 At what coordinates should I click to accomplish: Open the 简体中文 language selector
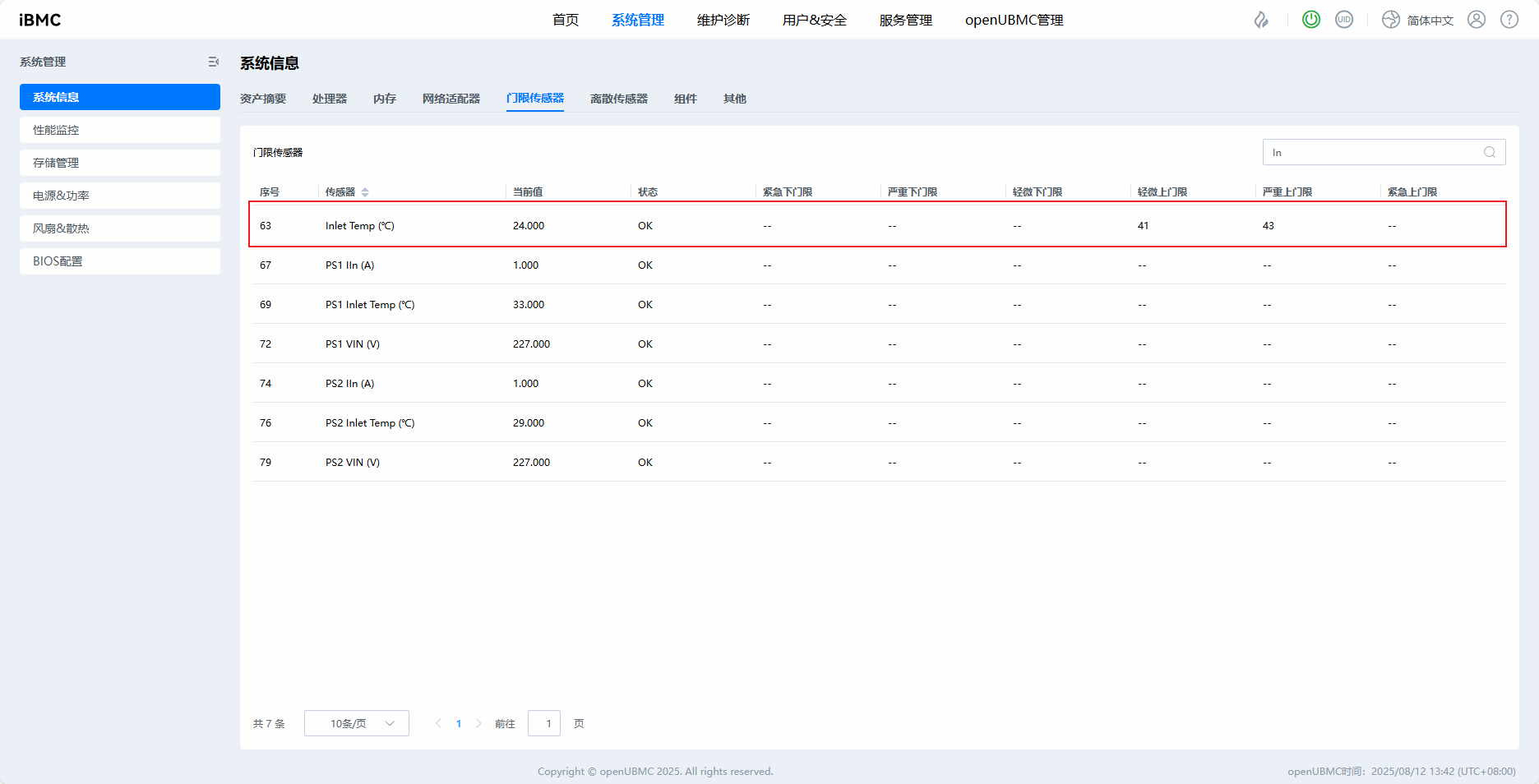1430,21
